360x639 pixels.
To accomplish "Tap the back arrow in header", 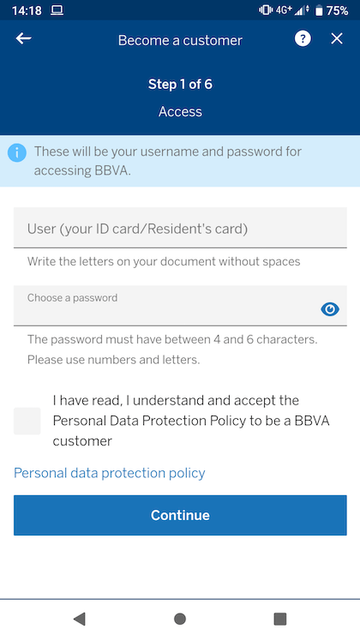I will 24,39.
